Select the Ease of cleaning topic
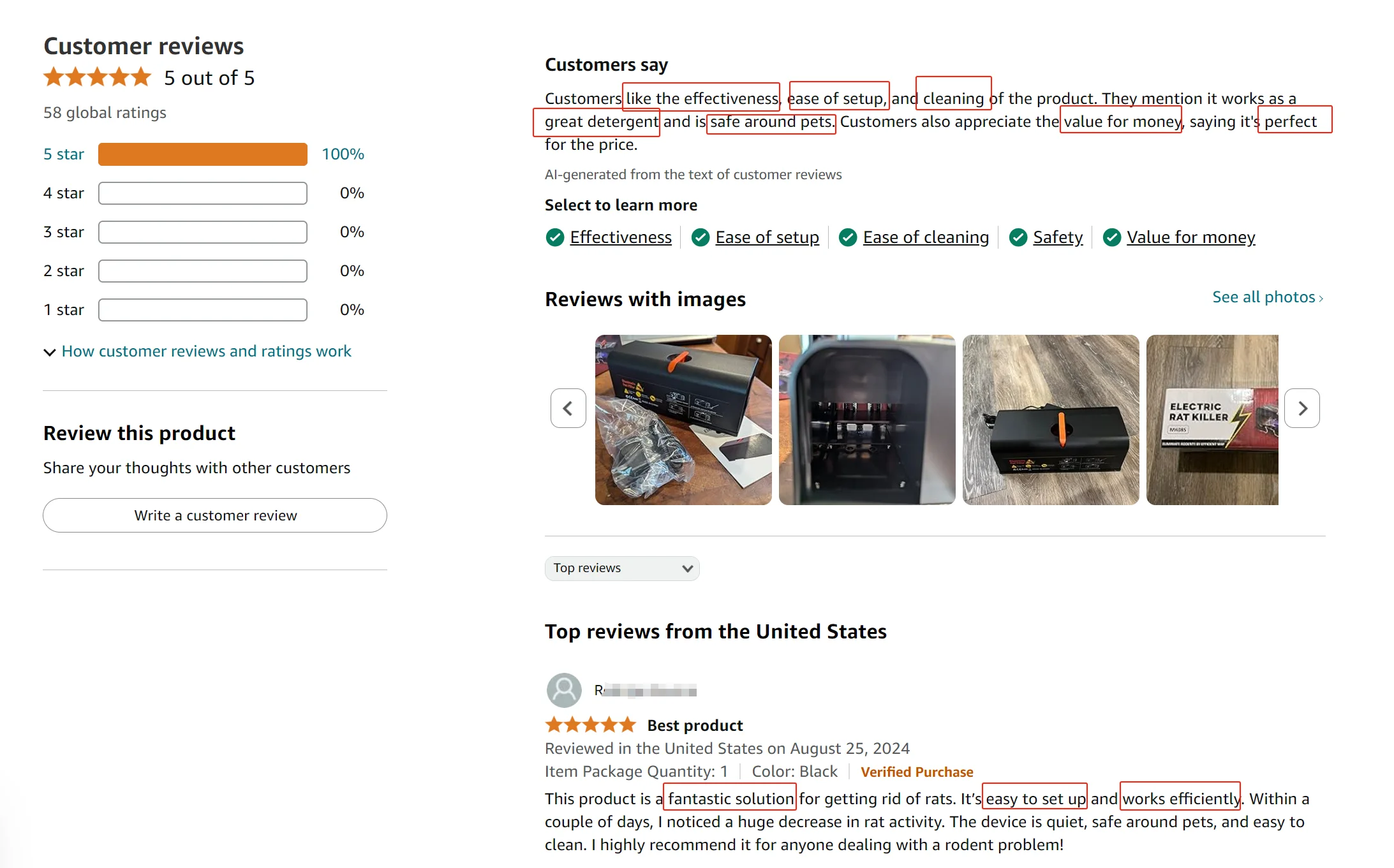This screenshot has width=1394, height=868. click(x=925, y=237)
